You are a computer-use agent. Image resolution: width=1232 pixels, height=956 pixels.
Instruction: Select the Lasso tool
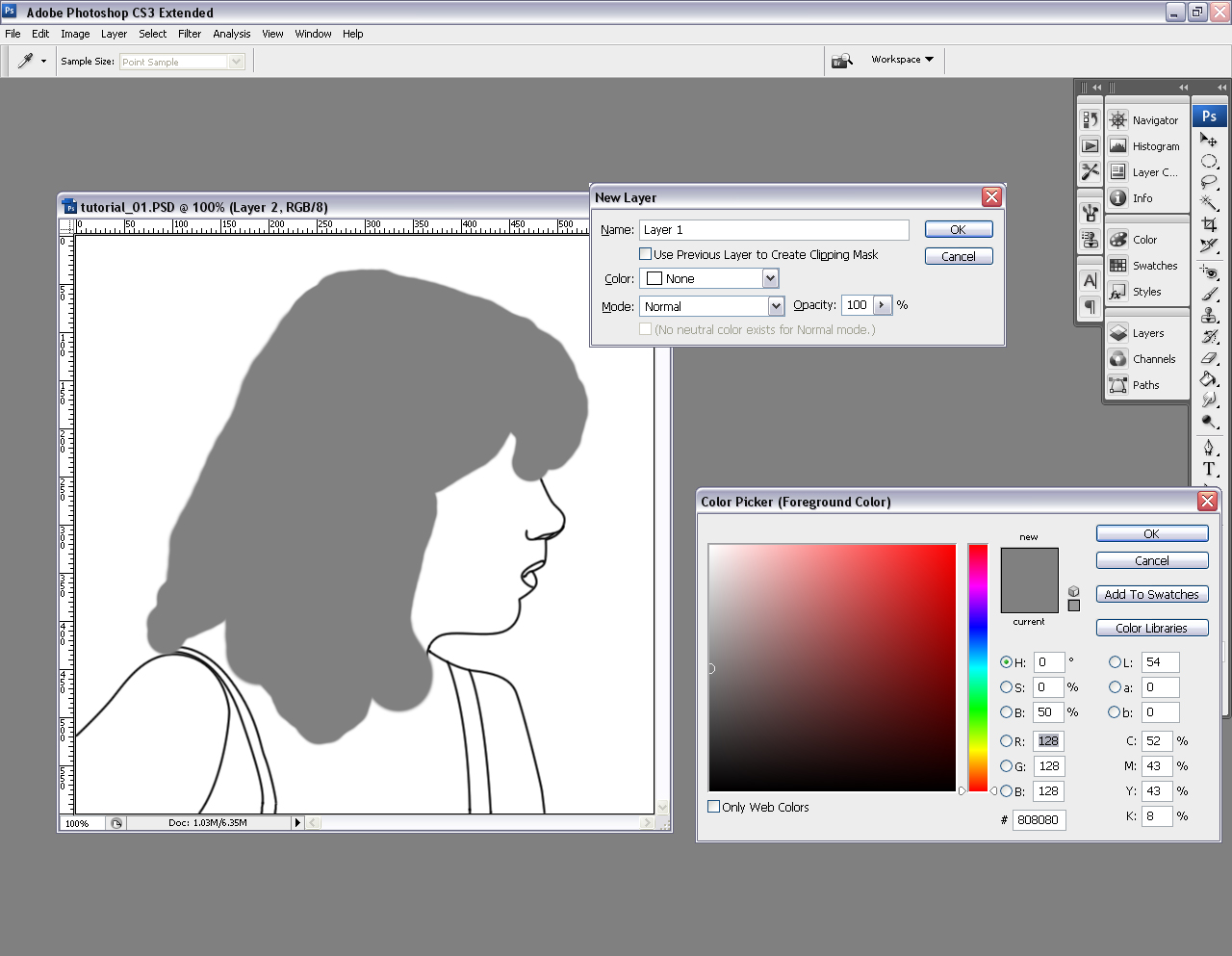(1209, 182)
